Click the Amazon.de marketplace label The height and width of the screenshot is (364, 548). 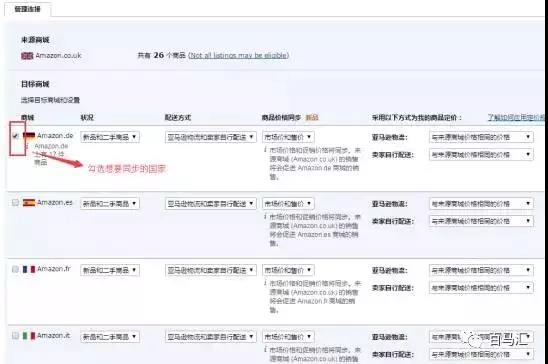(x=55, y=136)
